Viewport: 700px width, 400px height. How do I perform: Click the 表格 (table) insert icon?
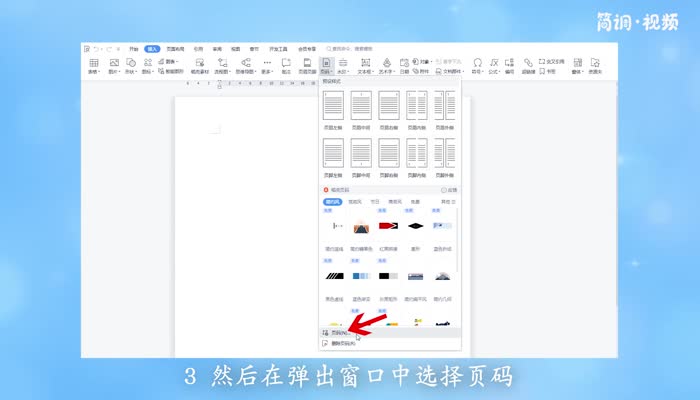pyautogui.click(x=93, y=66)
